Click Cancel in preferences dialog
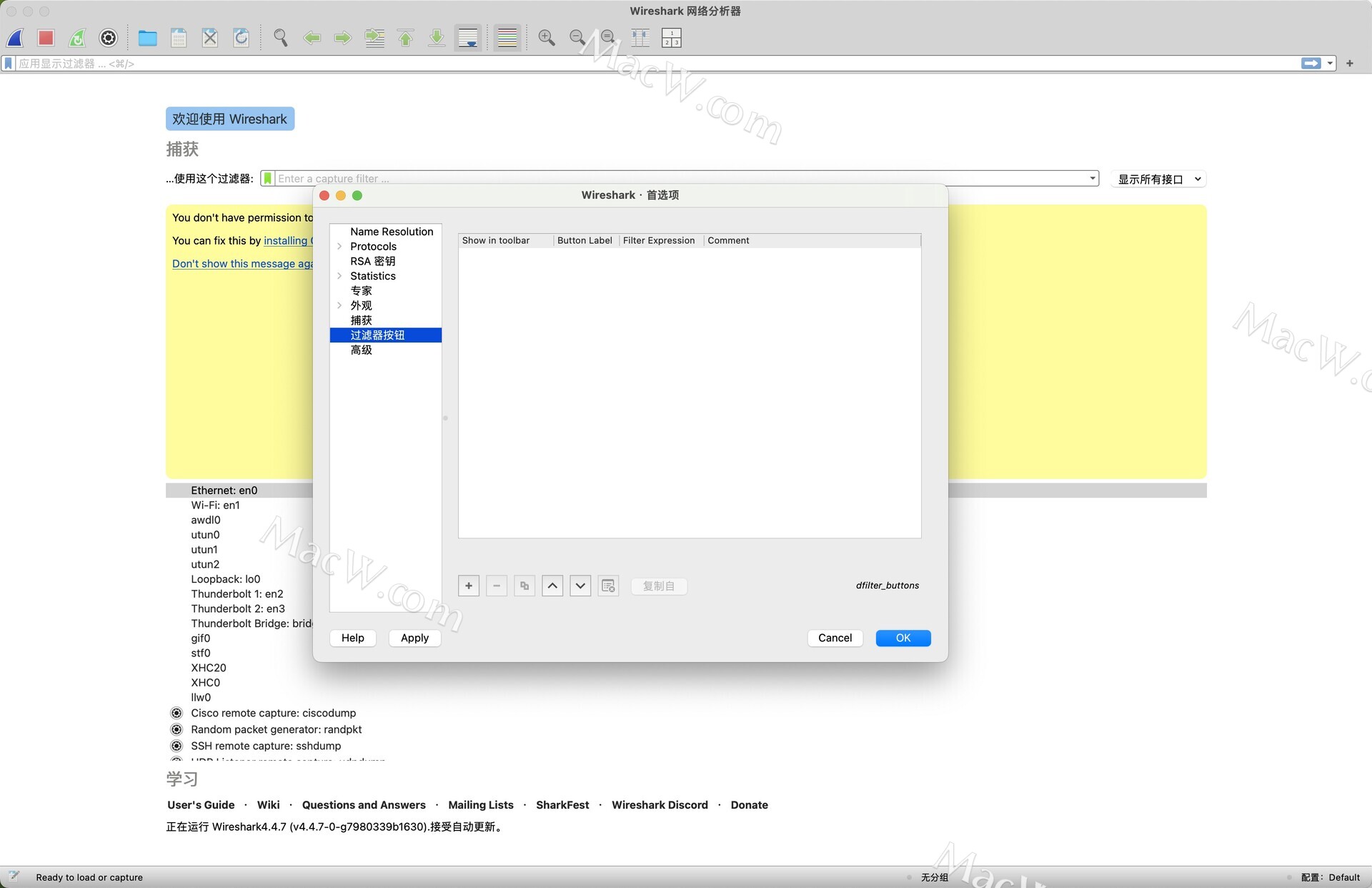This screenshot has width=1372, height=888. pos(835,638)
